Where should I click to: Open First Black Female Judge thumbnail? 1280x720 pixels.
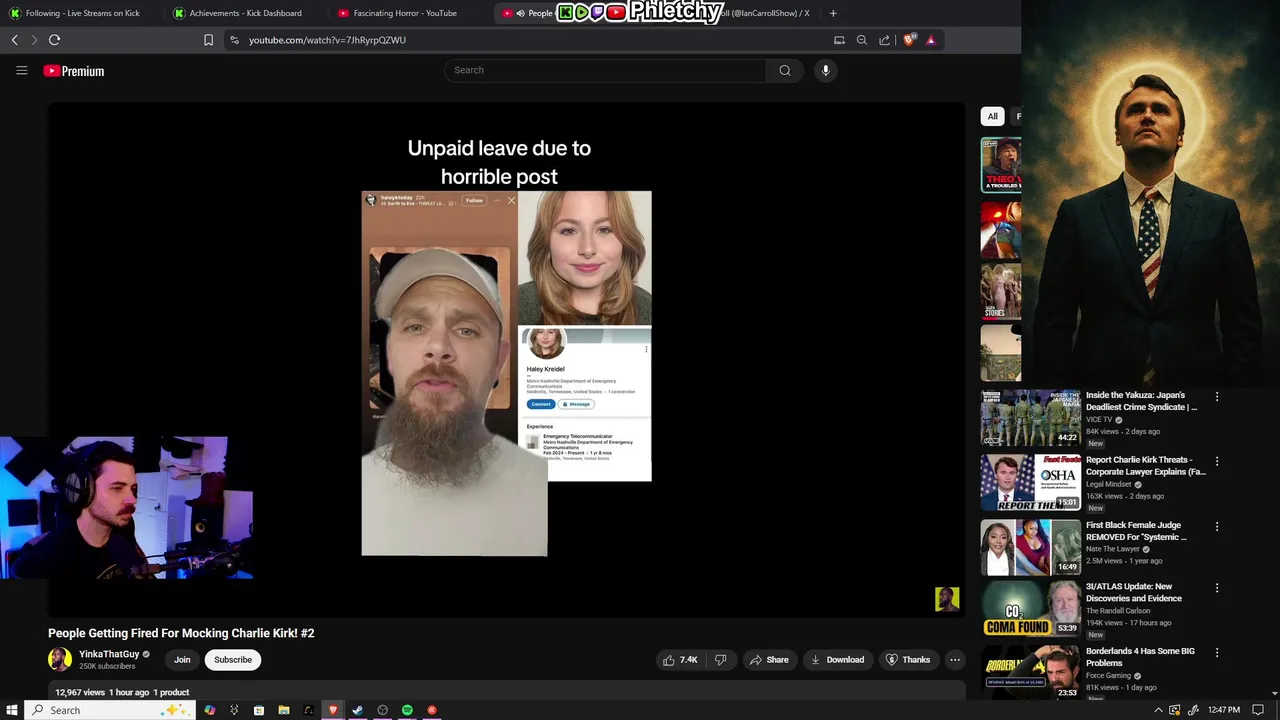(x=1030, y=548)
